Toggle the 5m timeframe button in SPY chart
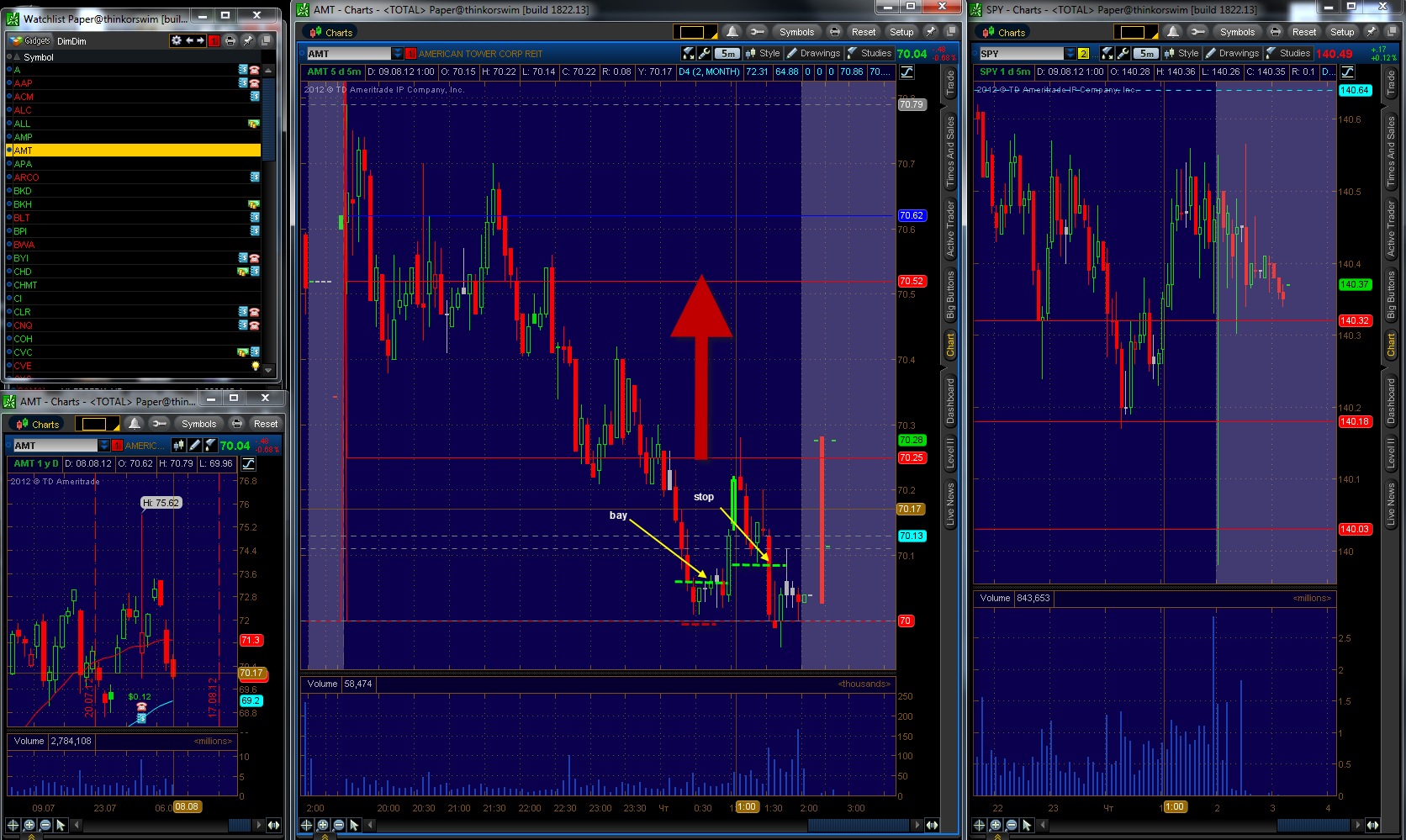This screenshot has height=840, width=1406. 1146,53
